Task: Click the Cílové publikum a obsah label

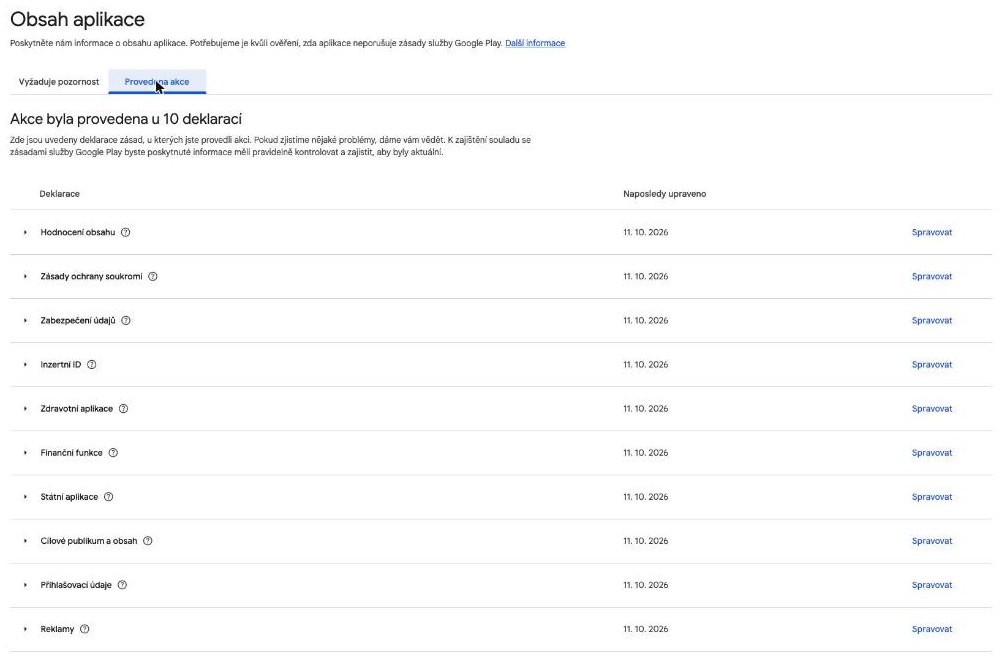Action: (89, 541)
